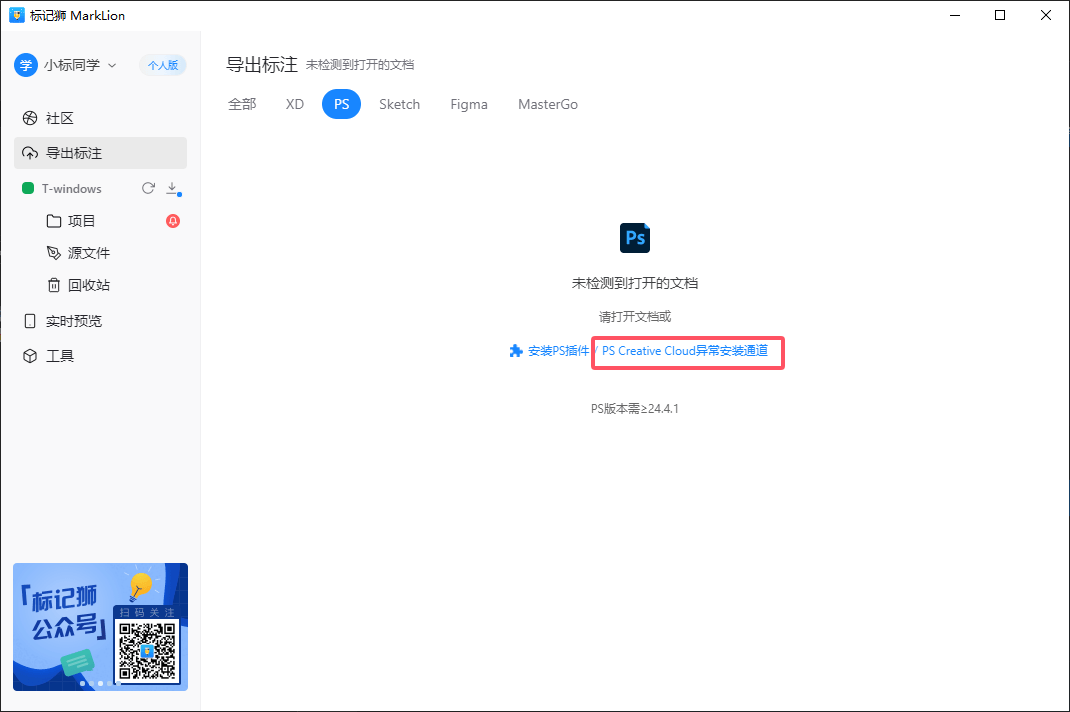1070x712 pixels.
Task: Click the cloud upload icon beside 导出标注
Action: click(x=30, y=153)
